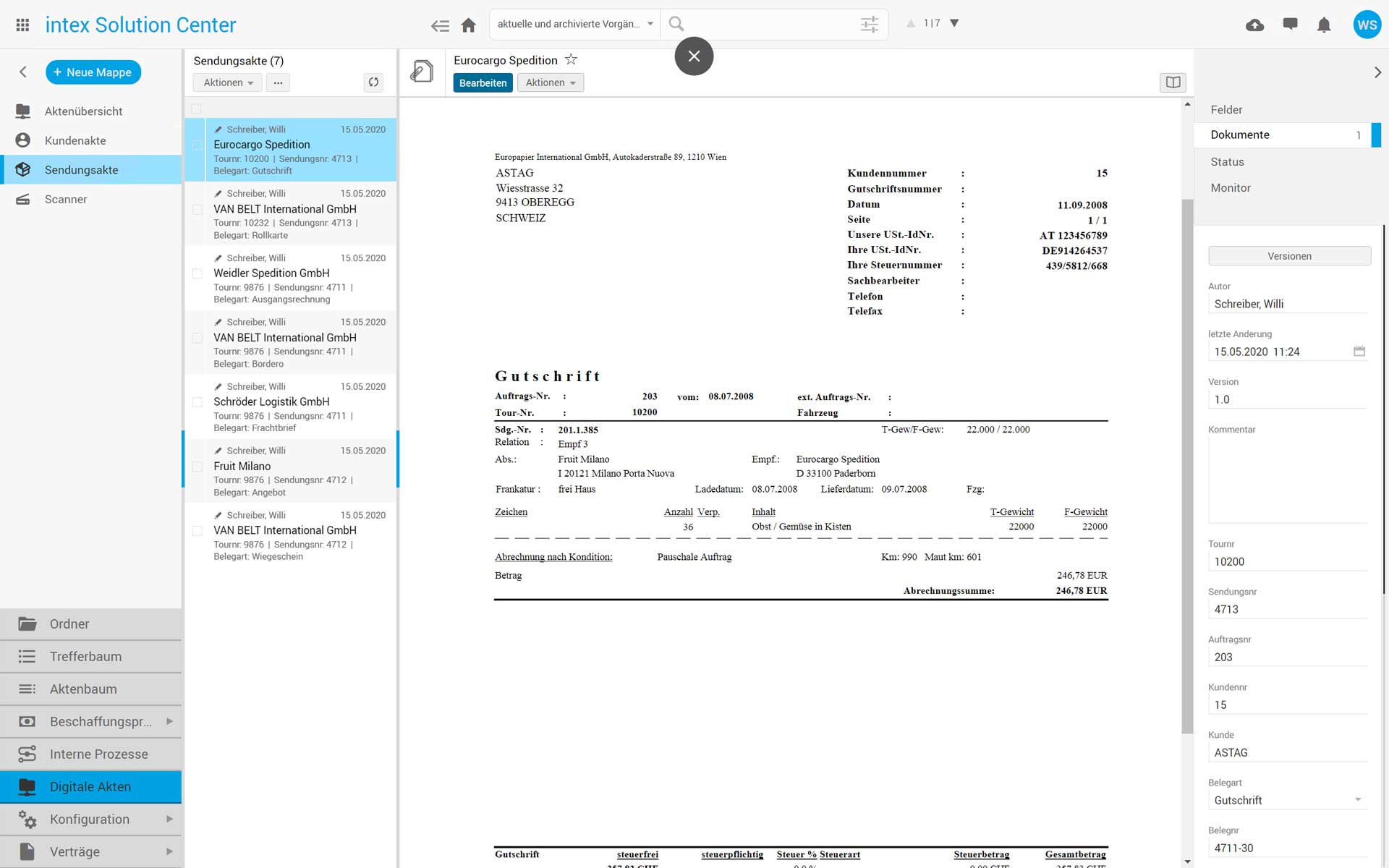Click into the Kommentar text field
Viewport: 1389px width, 868px height.
pos(1288,479)
